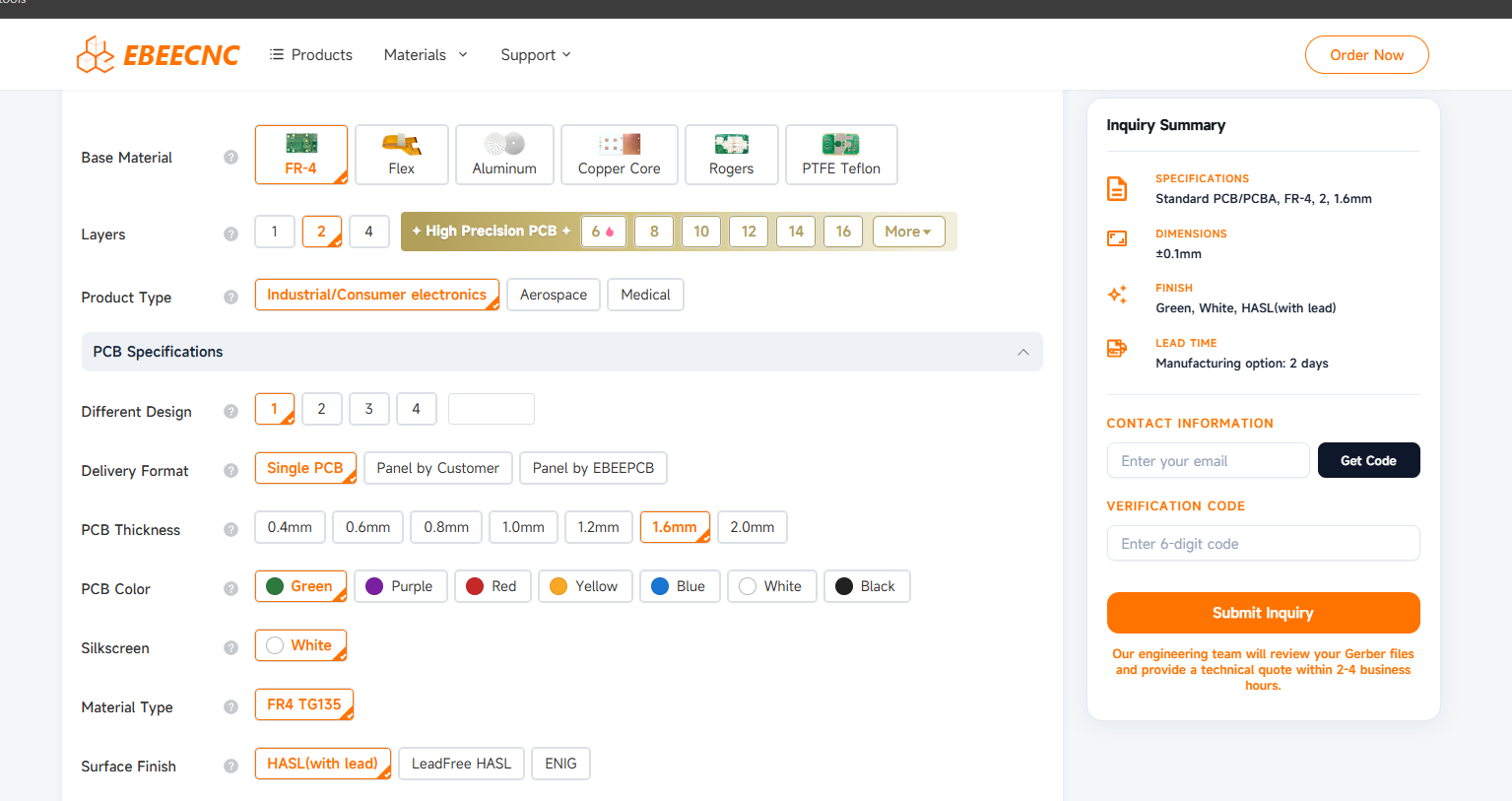
Task: Open the Support menu
Action: 535,55
